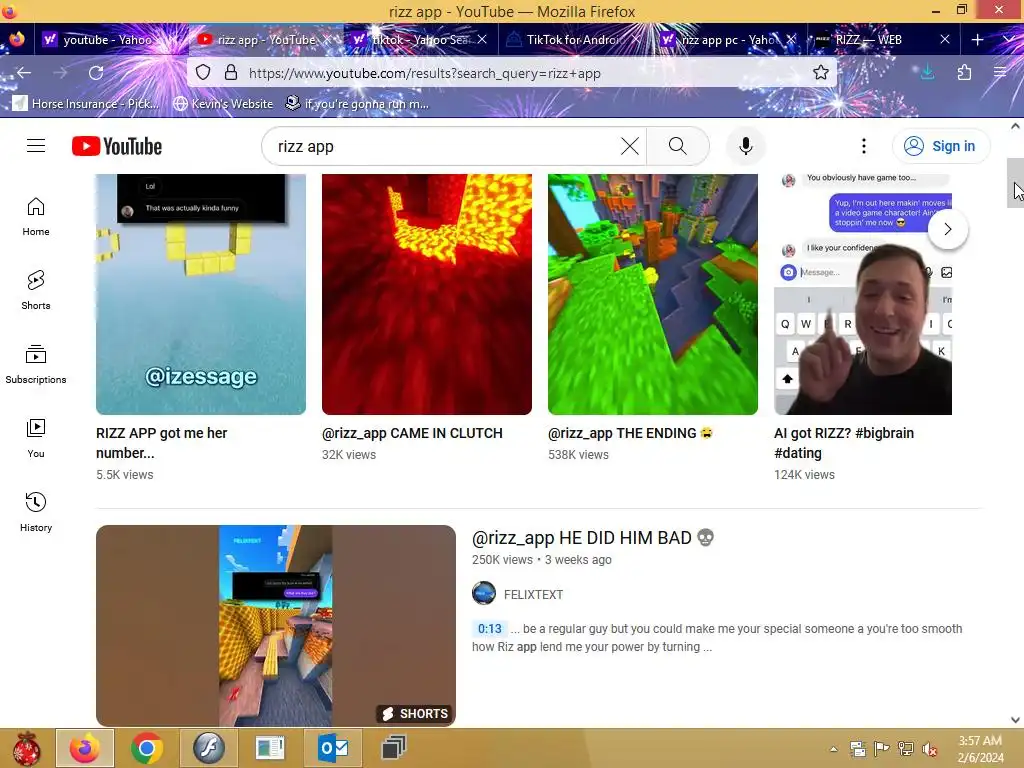The image size is (1024, 768).
Task: Open the Firefox downloads panel
Action: 927,72
